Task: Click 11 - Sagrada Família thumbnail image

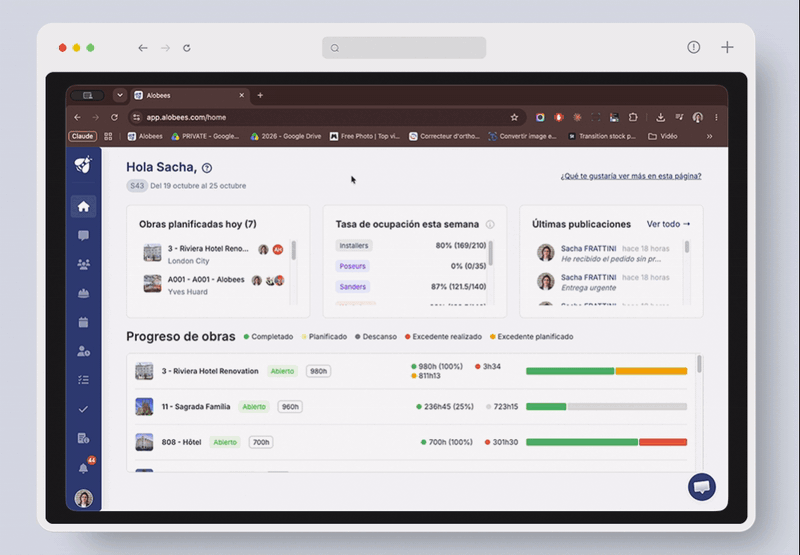Action: tap(144, 407)
